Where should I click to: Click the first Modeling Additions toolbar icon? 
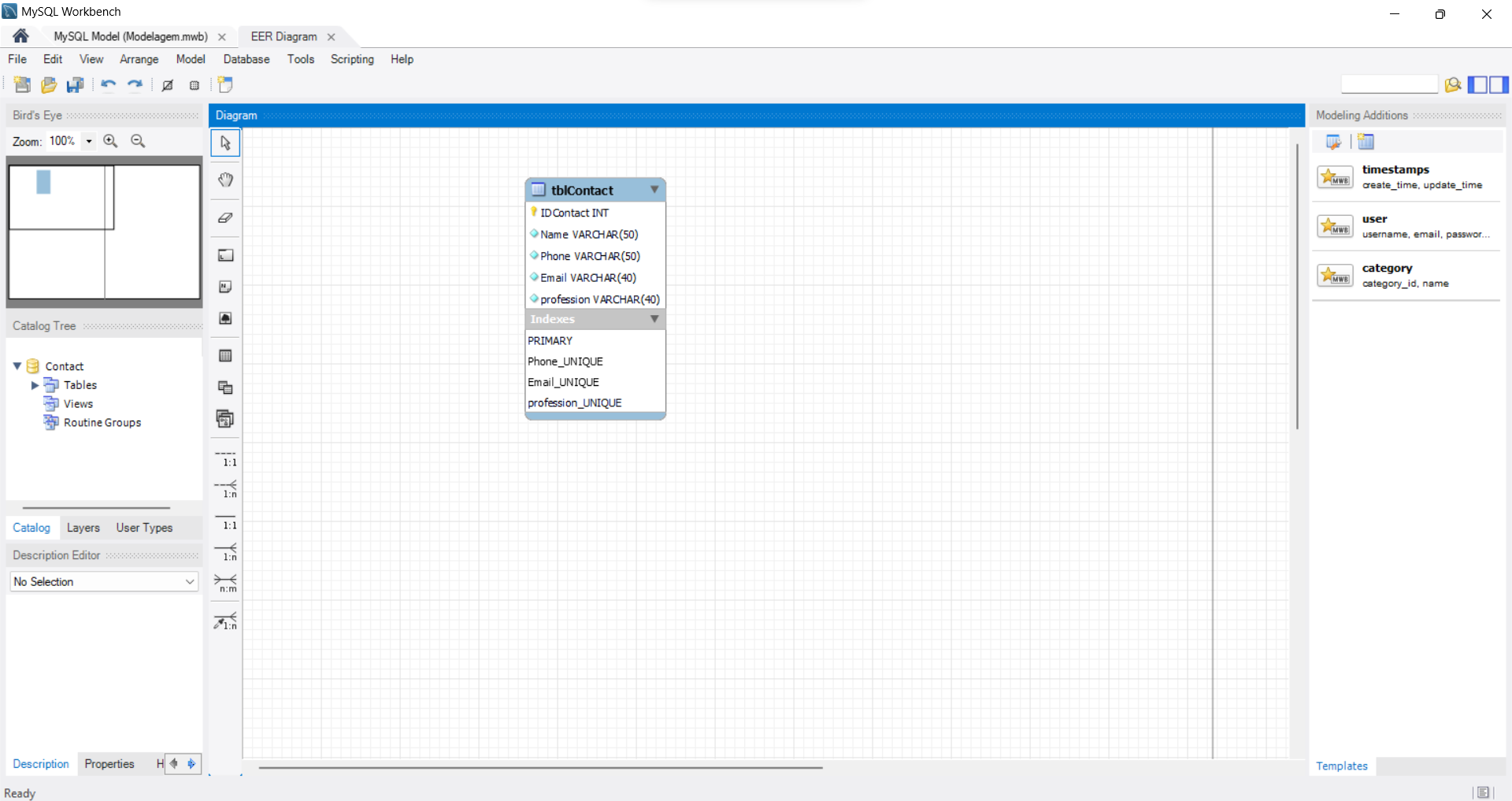pos(1333,142)
